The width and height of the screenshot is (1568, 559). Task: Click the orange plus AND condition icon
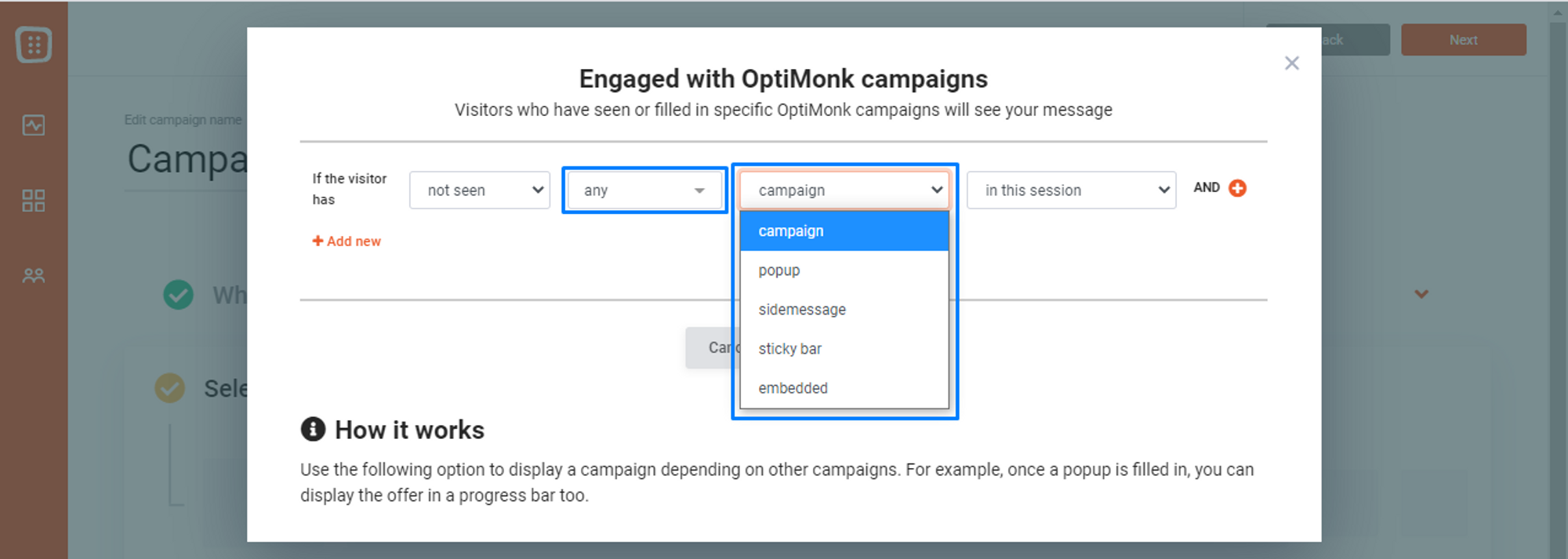[1237, 188]
